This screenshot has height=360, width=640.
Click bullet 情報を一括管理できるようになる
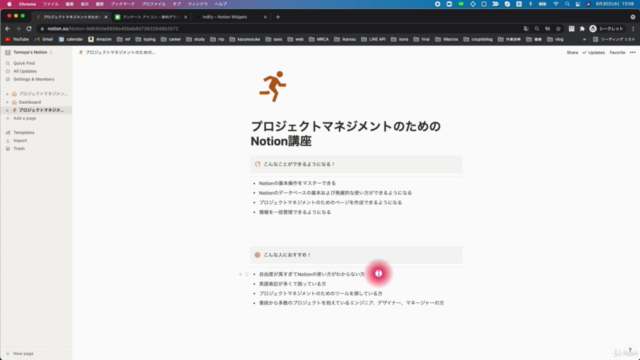pos(295,212)
